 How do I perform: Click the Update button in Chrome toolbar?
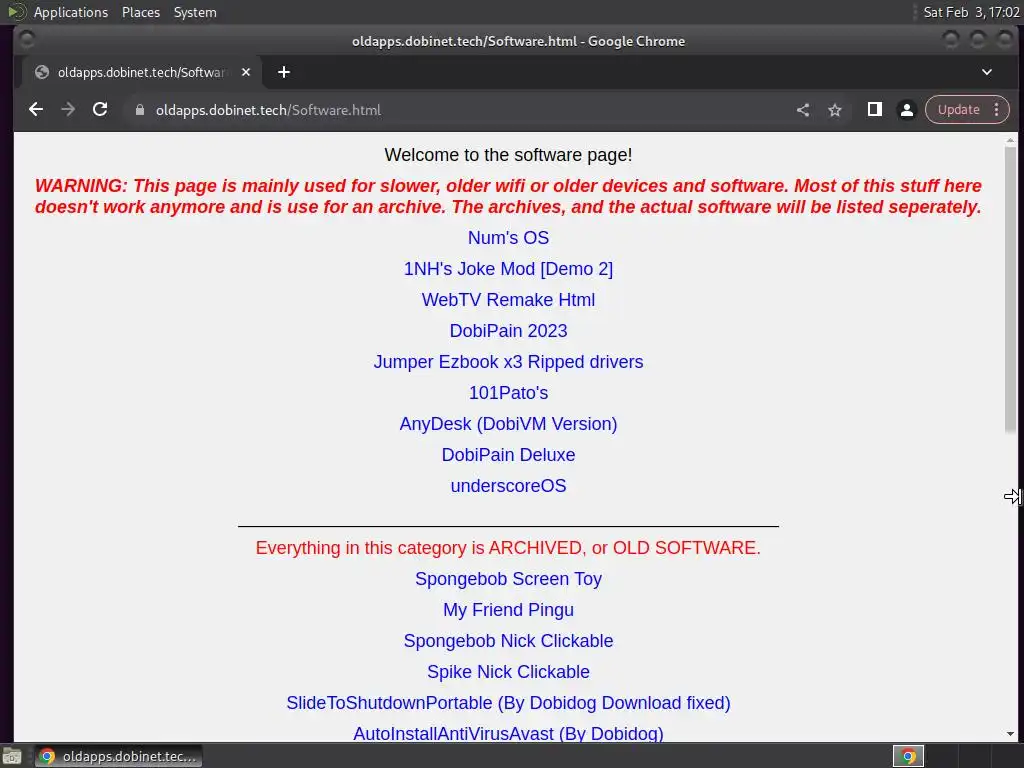pyautogui.click(x=958, y=110)
